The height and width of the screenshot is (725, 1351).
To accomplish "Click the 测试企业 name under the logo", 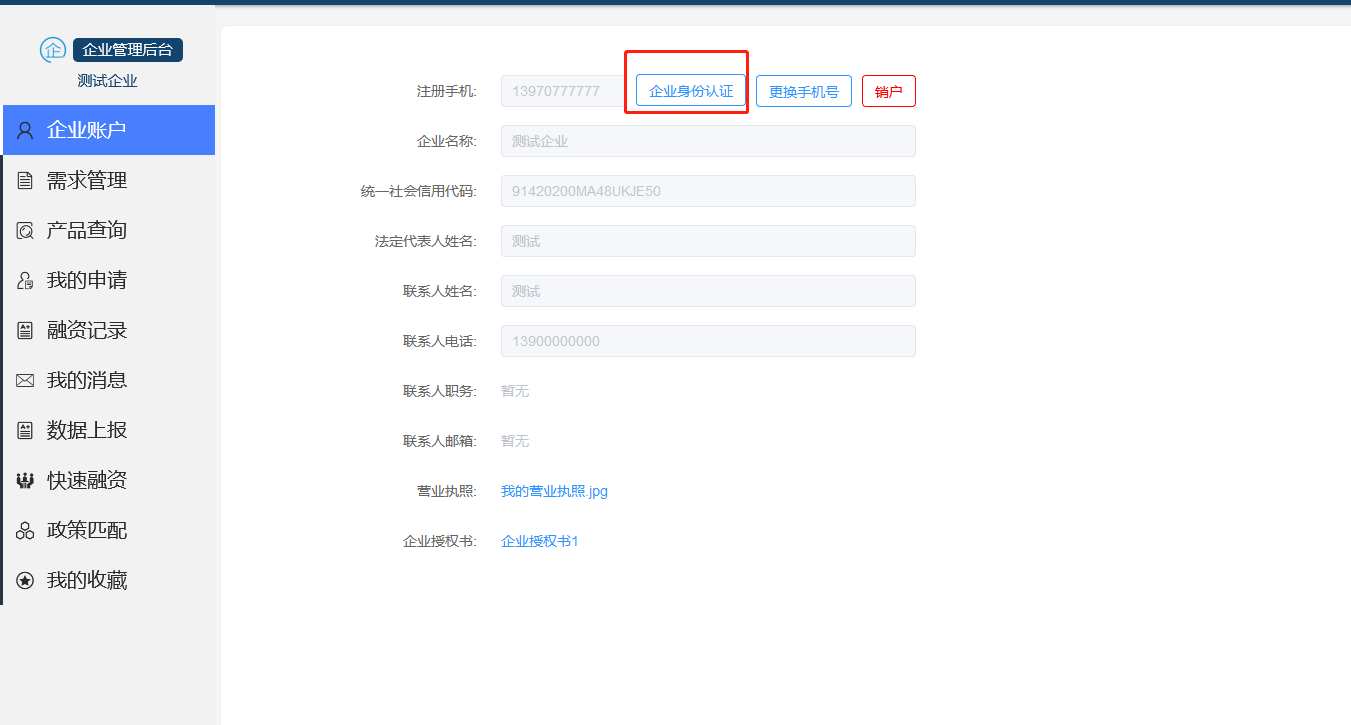I will pyautogui.click(x=107, y=81).
